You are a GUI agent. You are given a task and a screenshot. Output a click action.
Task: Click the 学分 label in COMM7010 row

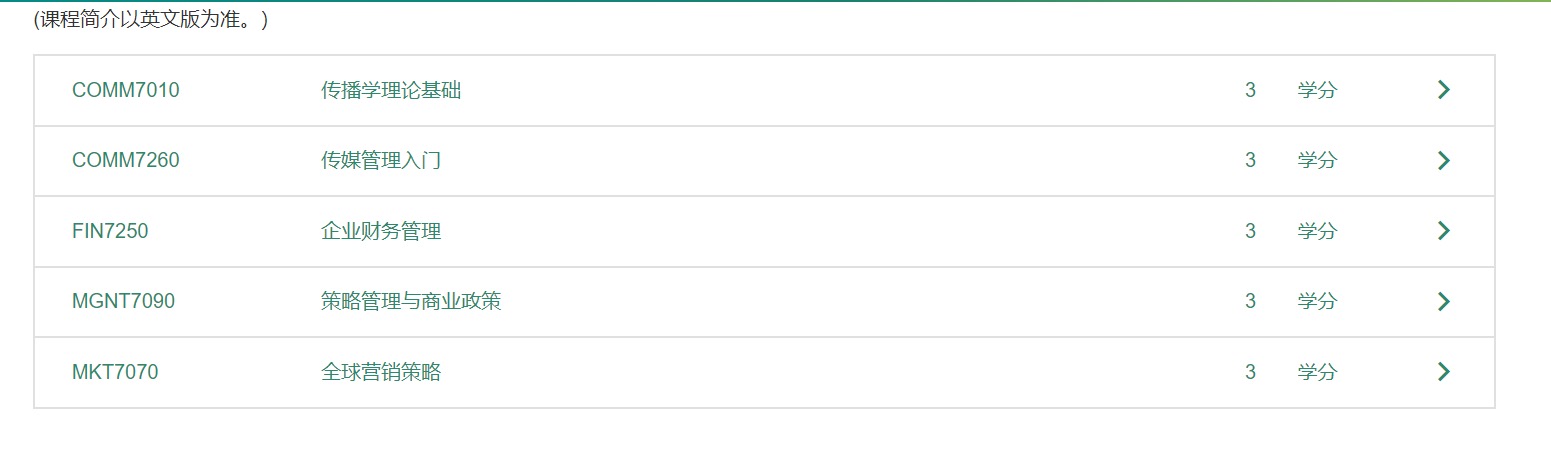1317,90
